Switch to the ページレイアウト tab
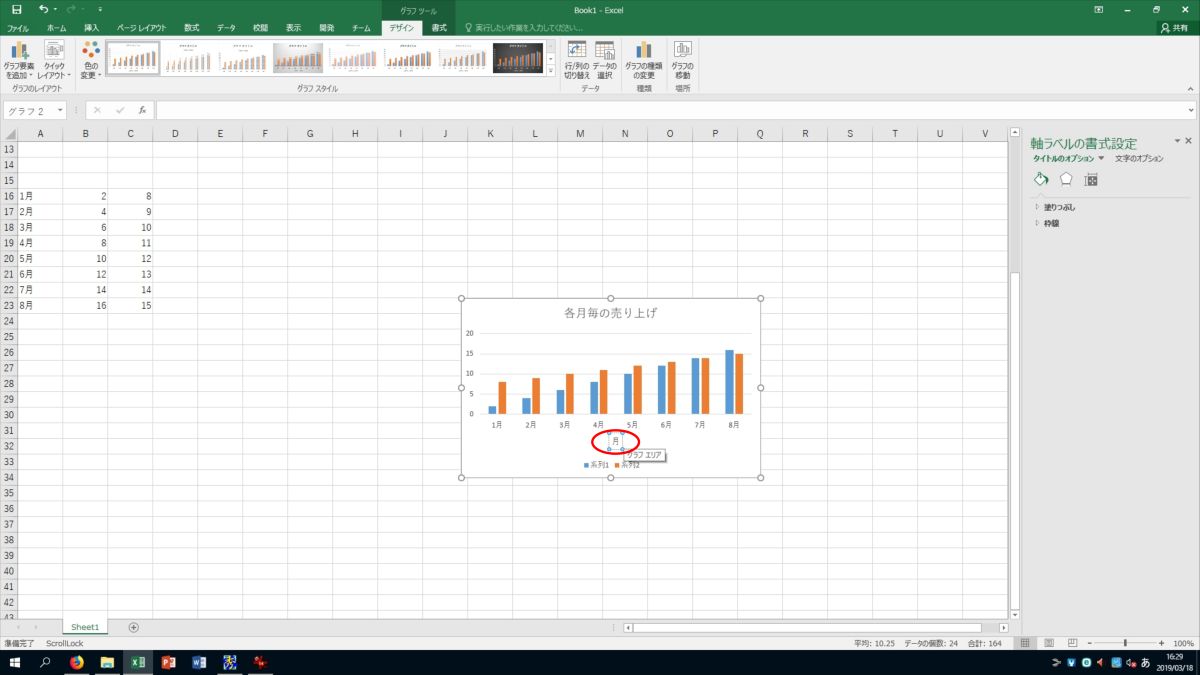The width and height of the screenshot is (1200, 675). 141,28
